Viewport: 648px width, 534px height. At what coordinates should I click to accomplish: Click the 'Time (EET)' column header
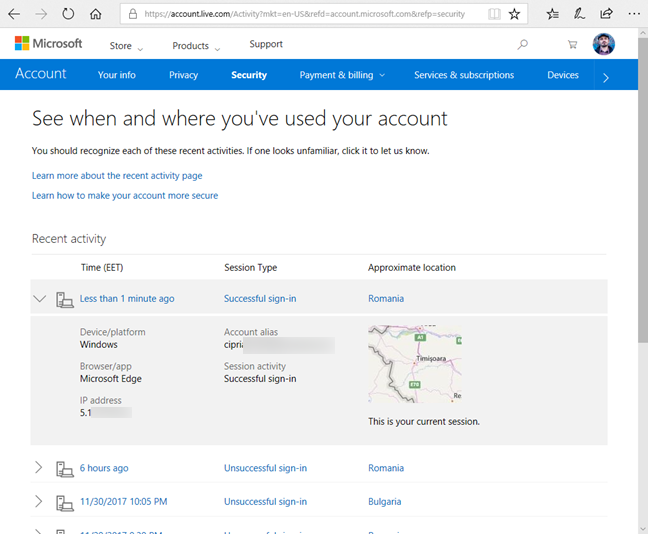[x=102, y=267]
